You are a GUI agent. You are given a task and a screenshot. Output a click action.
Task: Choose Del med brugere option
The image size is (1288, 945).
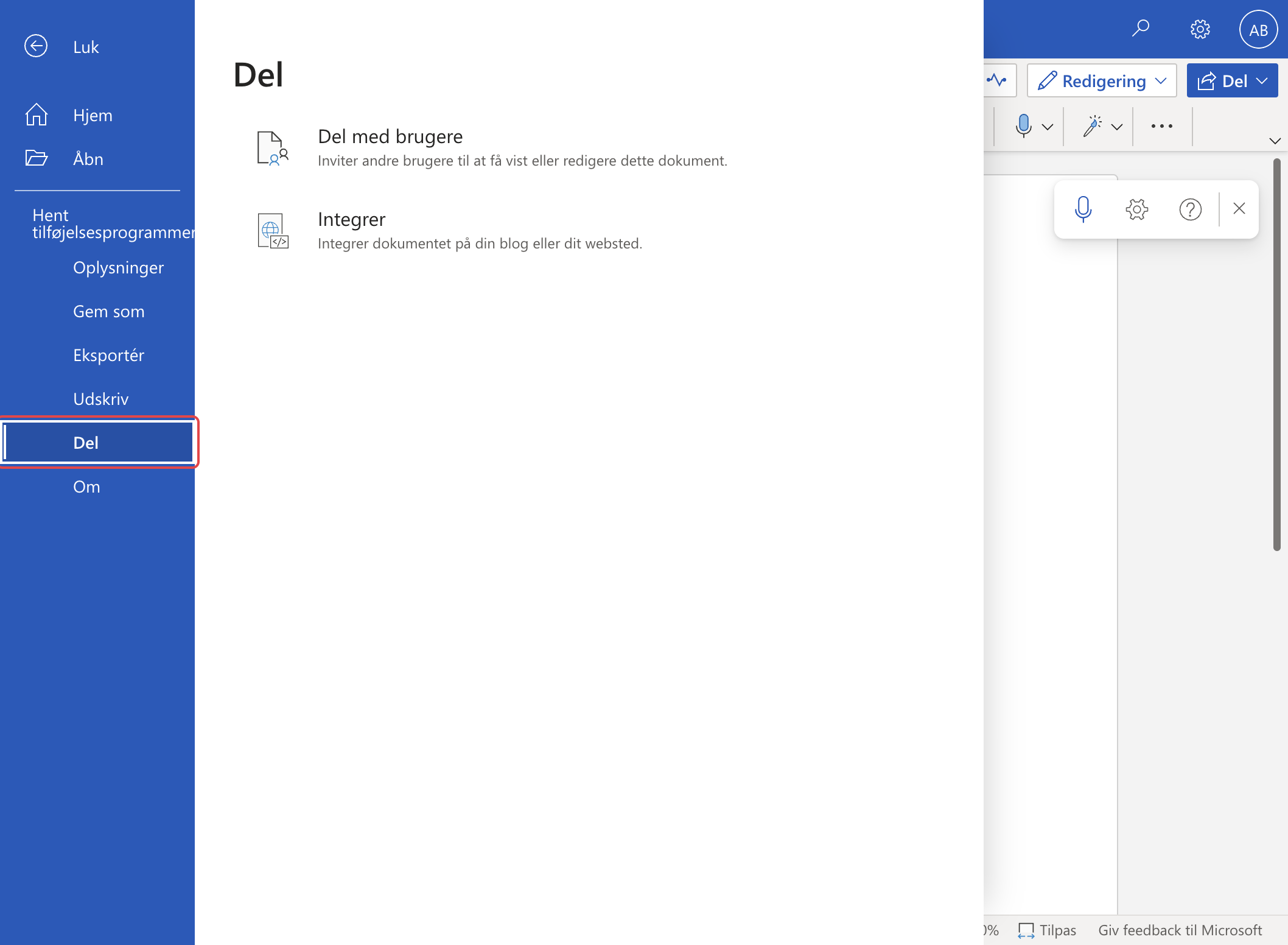coord(390,136)
